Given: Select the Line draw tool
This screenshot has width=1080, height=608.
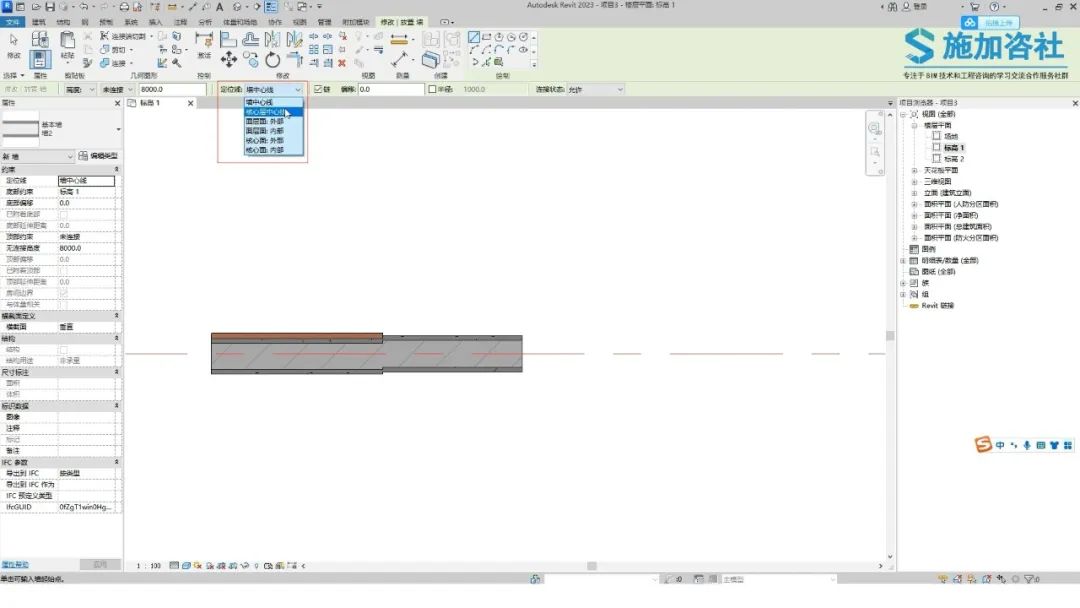Looking at the screenshot, I should coord(474,37).
